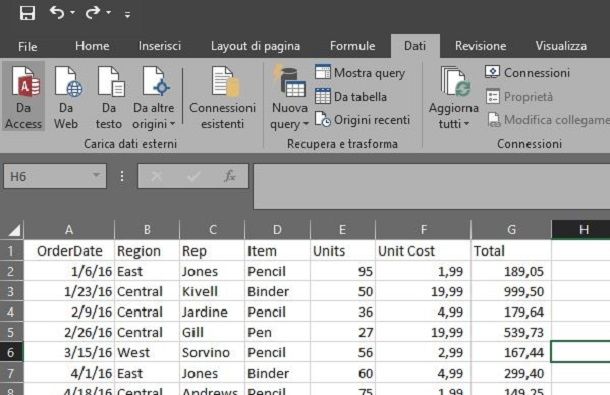Click the Da Web import icon
Image resolution: width=610 pixels, height=395 pixels.
point(66,97)
